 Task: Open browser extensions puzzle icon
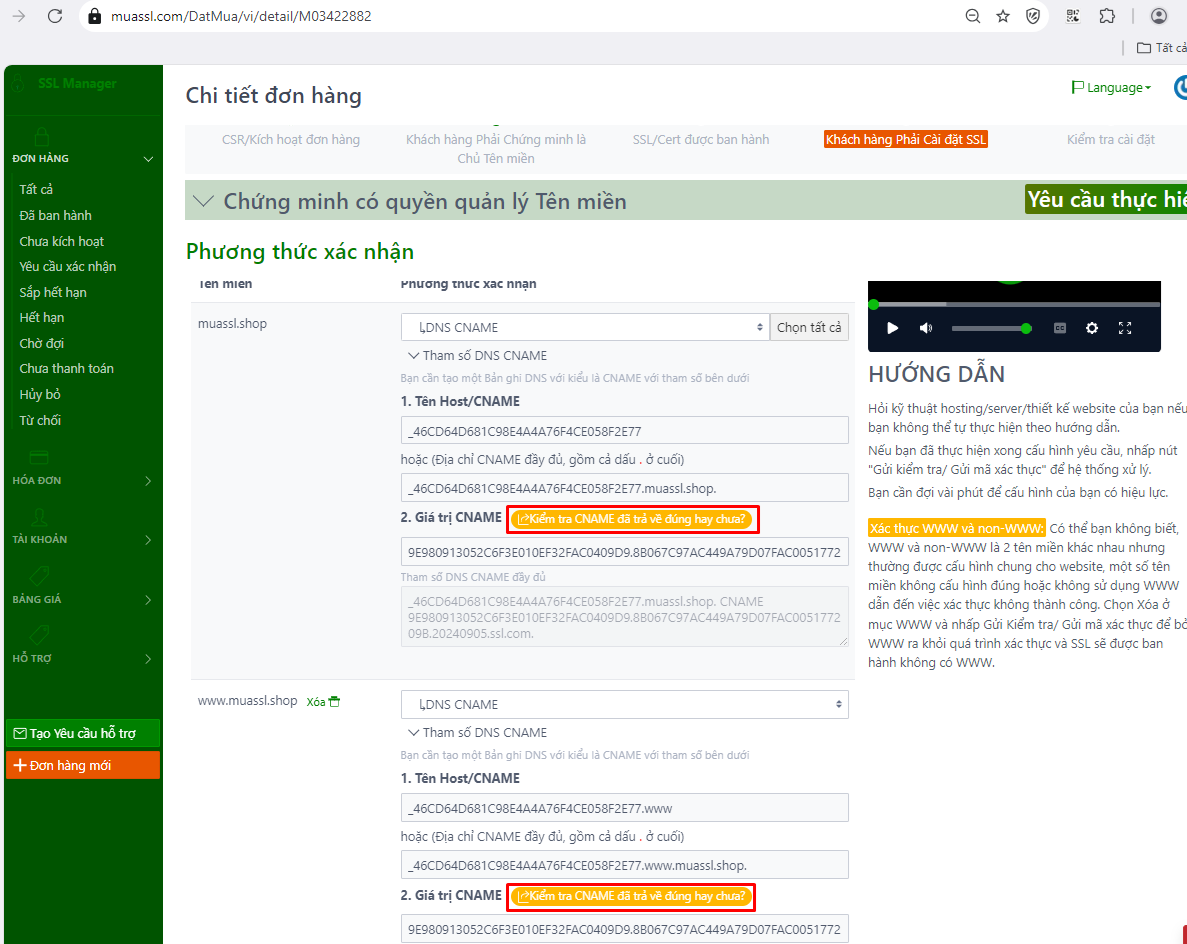tap(1107, 16)
